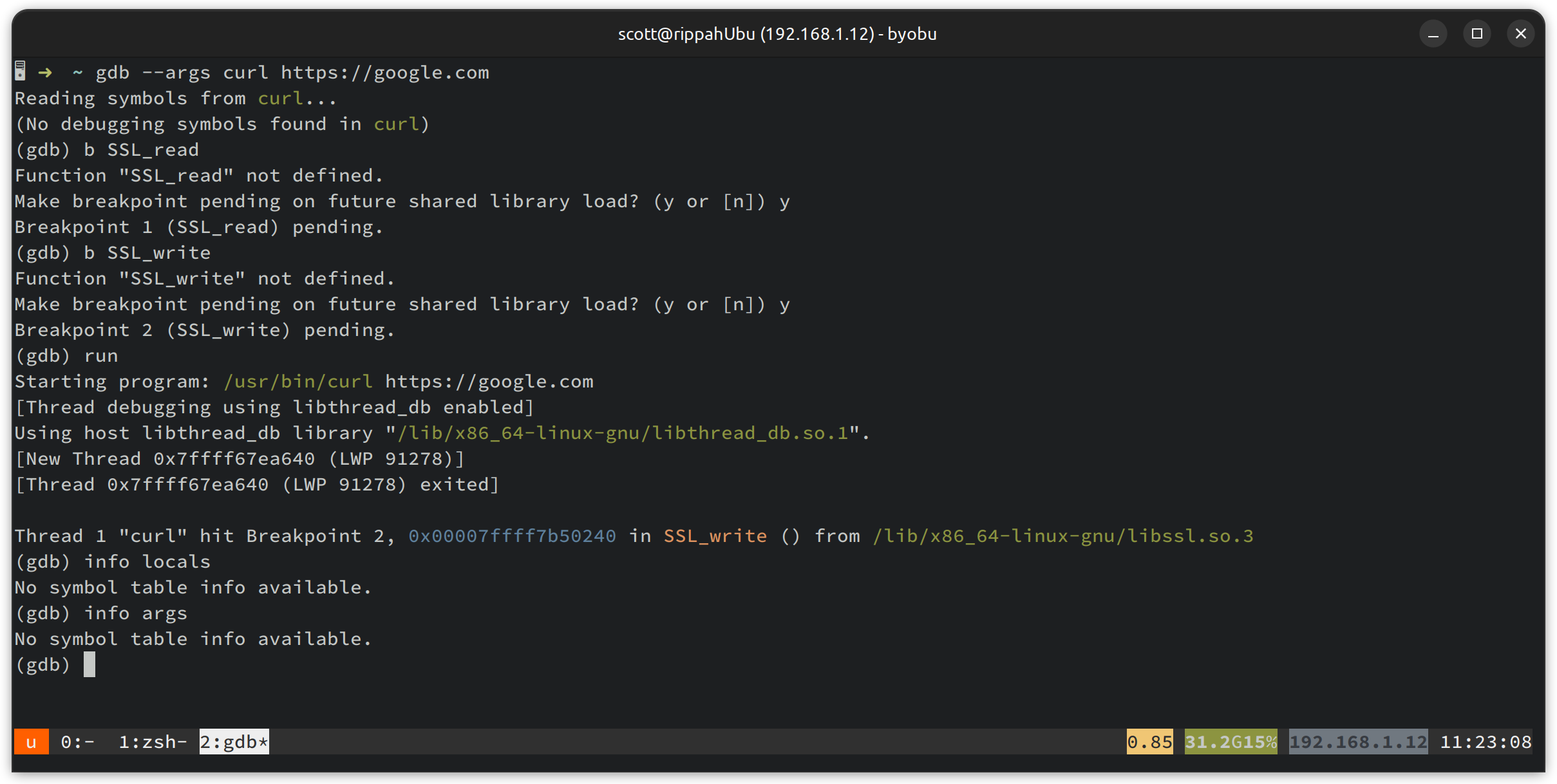Viewport: 1557px width, 784px height.
Task: Click the 11:23:08 clock in status bar
Action: tap(1486, 742)
